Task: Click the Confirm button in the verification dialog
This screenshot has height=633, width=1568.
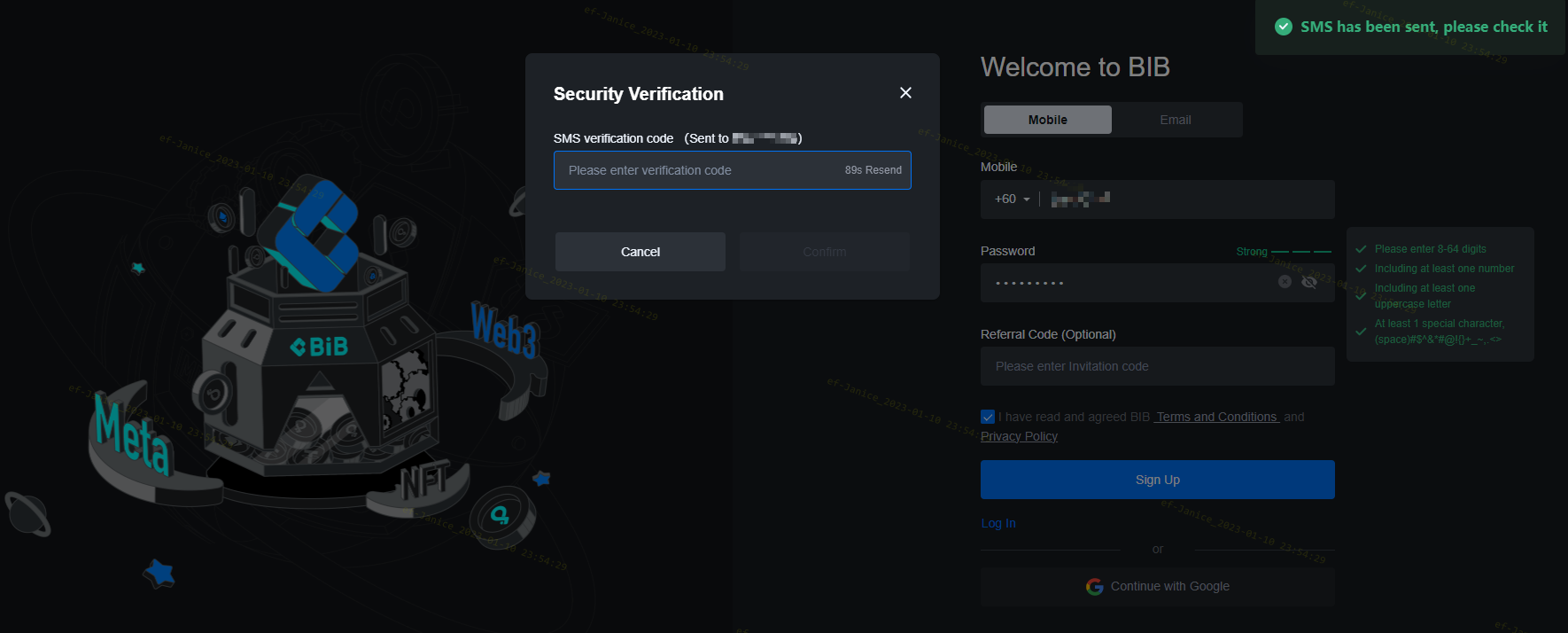Action: coord(825,252)
